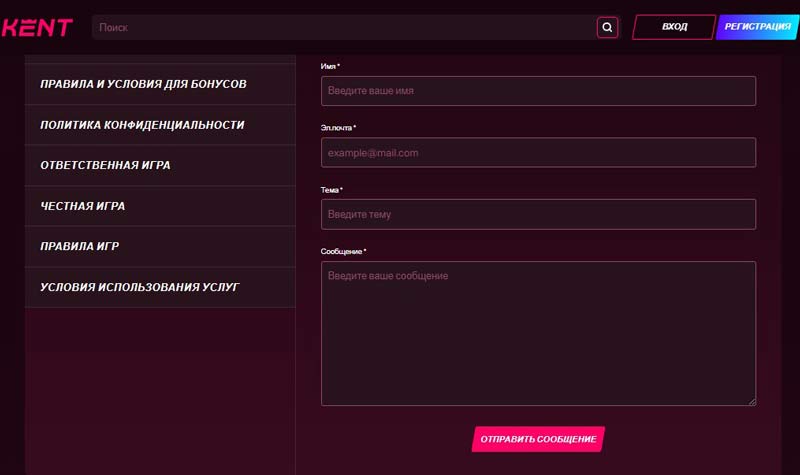Open РЕГИСТРАЦИЯ sign-up button

pos(757,27)
